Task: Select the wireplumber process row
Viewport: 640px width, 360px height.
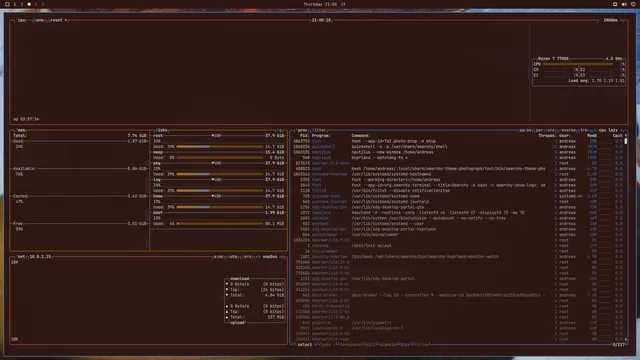Action: 458,235
